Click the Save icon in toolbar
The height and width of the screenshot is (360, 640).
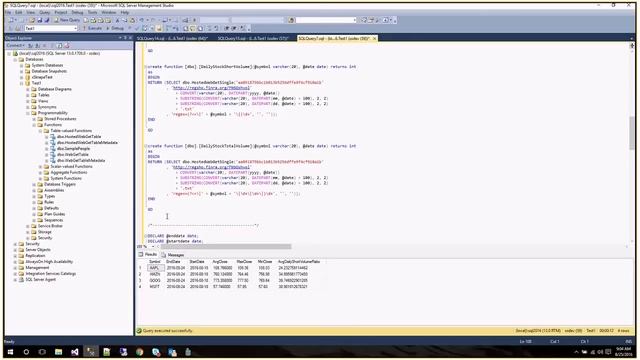[40, 20]
